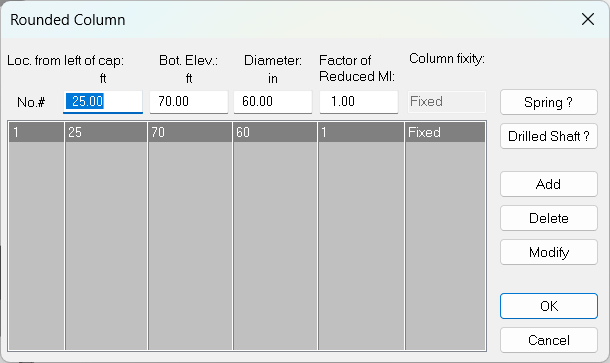Screen dimensions: 610x363
Task: Focus the Loc. from left of cap field
Action: pos(103,102)
